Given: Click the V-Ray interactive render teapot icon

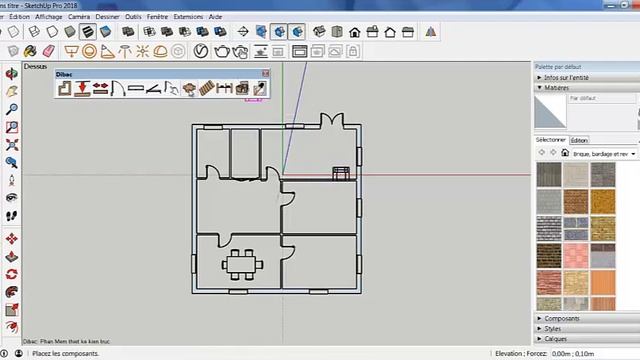Looking at the screenshot, I should [240, 52].
